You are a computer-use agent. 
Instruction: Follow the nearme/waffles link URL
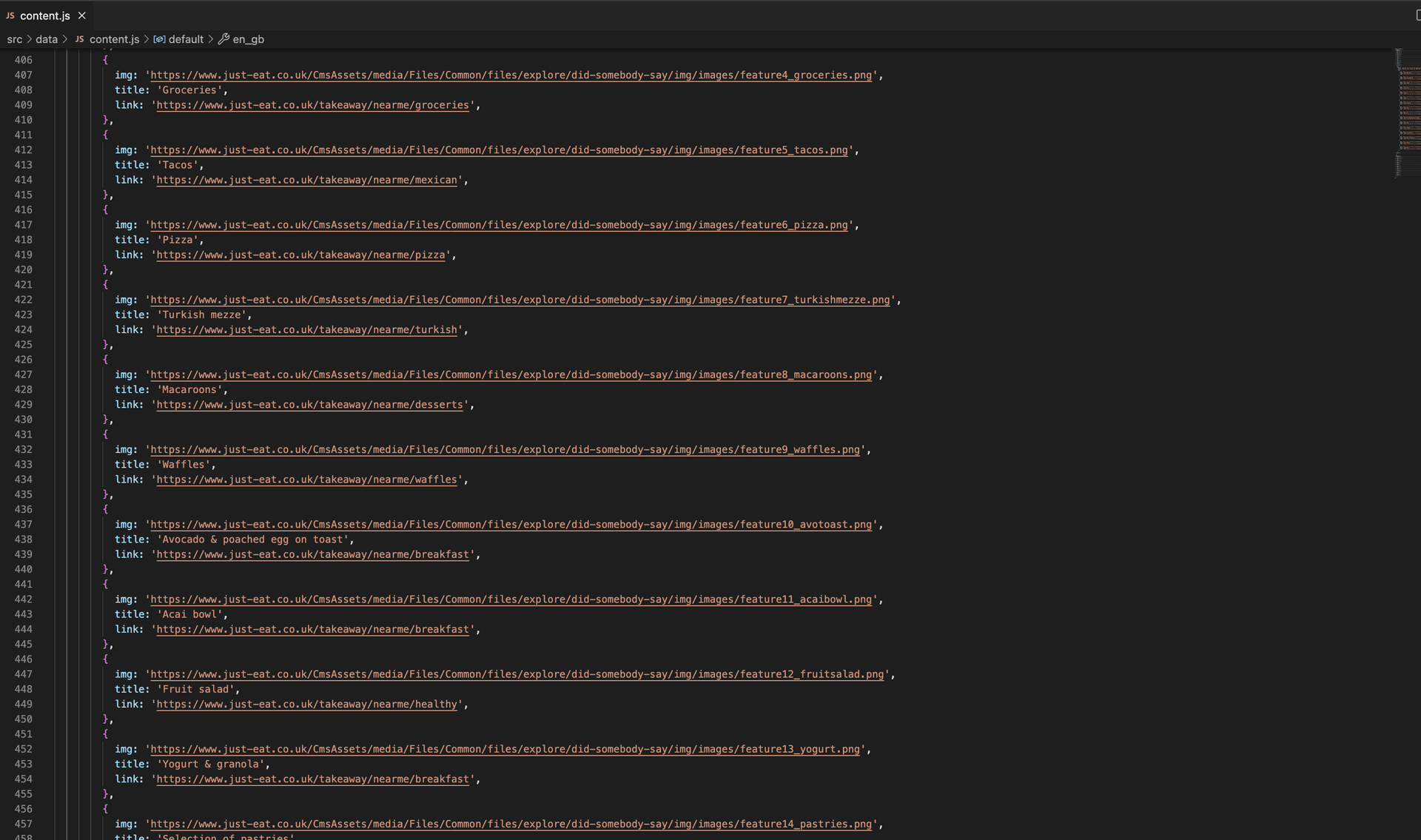click(307, 480)
